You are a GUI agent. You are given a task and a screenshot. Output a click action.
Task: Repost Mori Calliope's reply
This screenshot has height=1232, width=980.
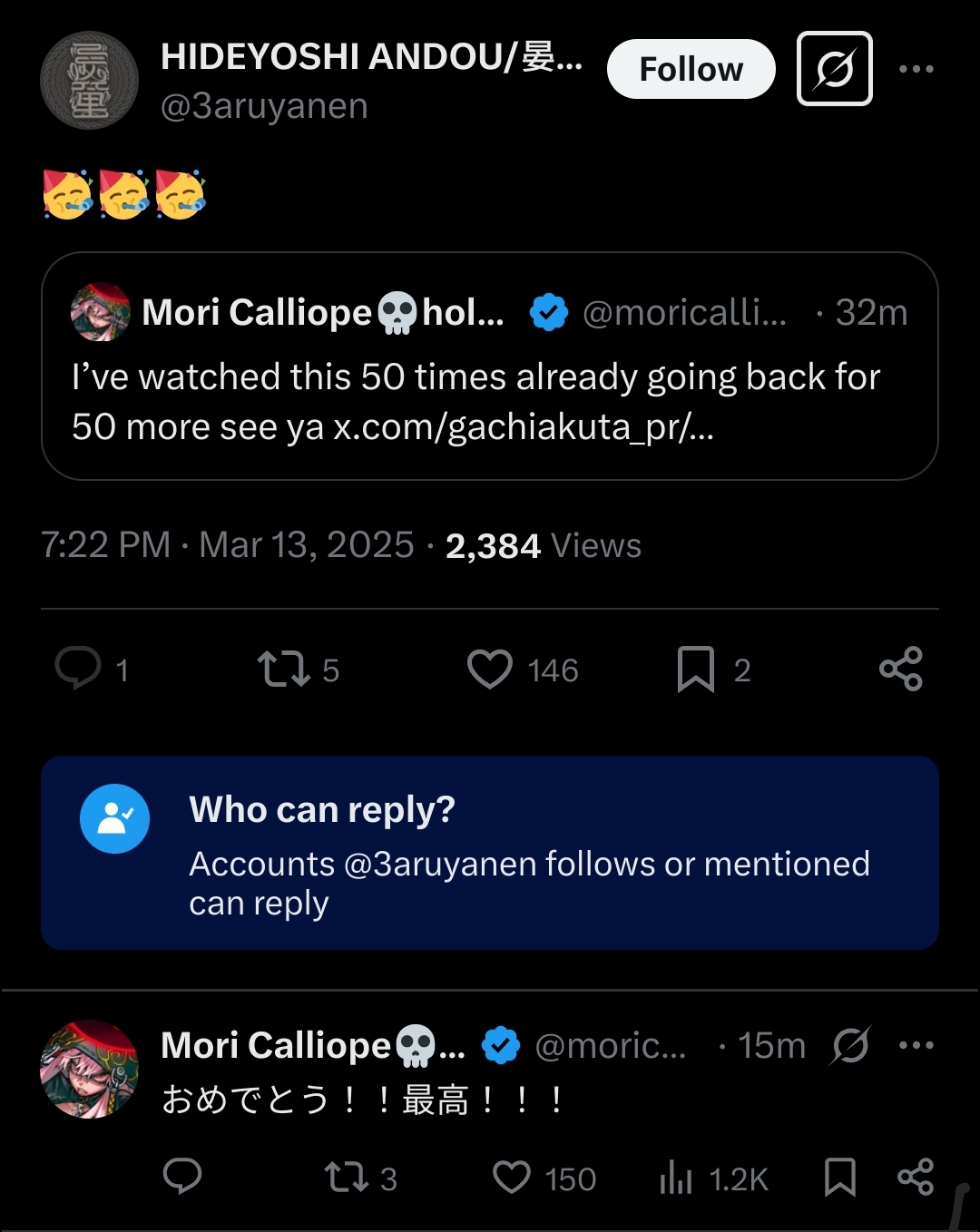click(x=346, y=1178)
